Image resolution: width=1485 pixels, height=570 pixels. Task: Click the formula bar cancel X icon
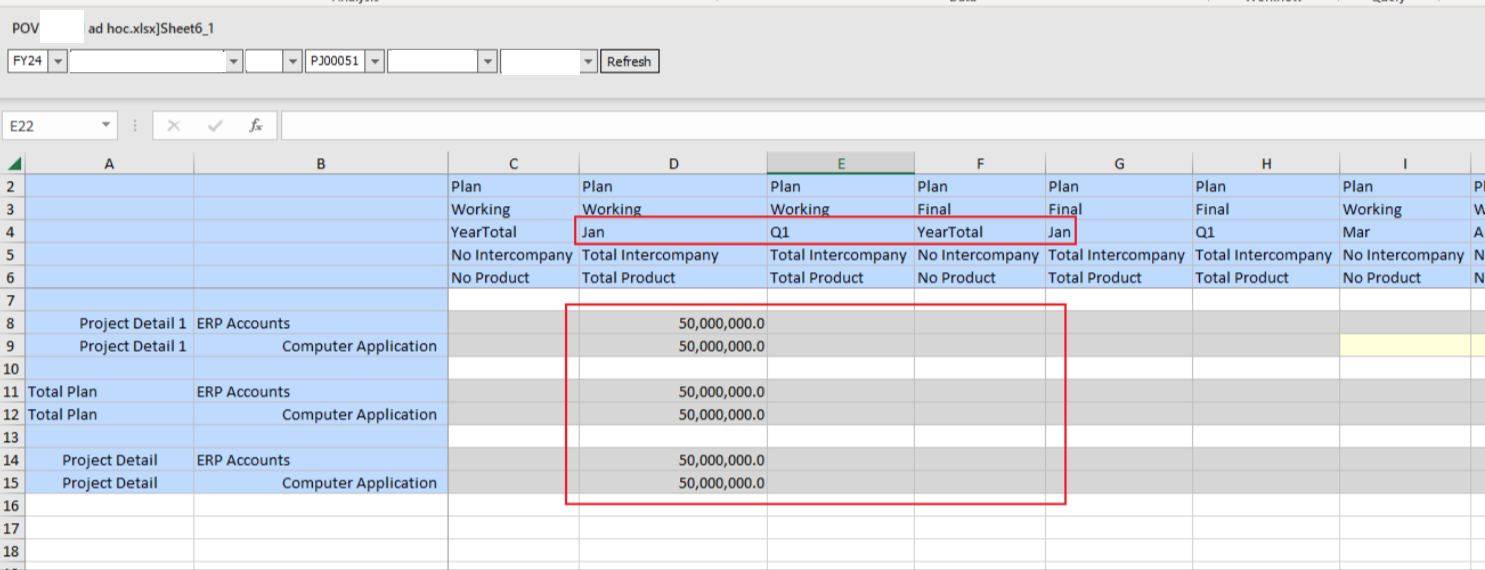coord(174,126)
